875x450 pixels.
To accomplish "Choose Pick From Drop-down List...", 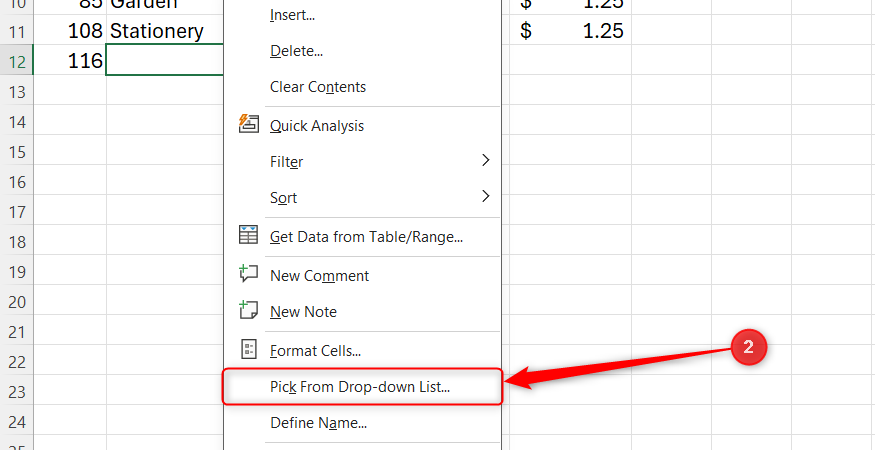I will pos(363,386).
